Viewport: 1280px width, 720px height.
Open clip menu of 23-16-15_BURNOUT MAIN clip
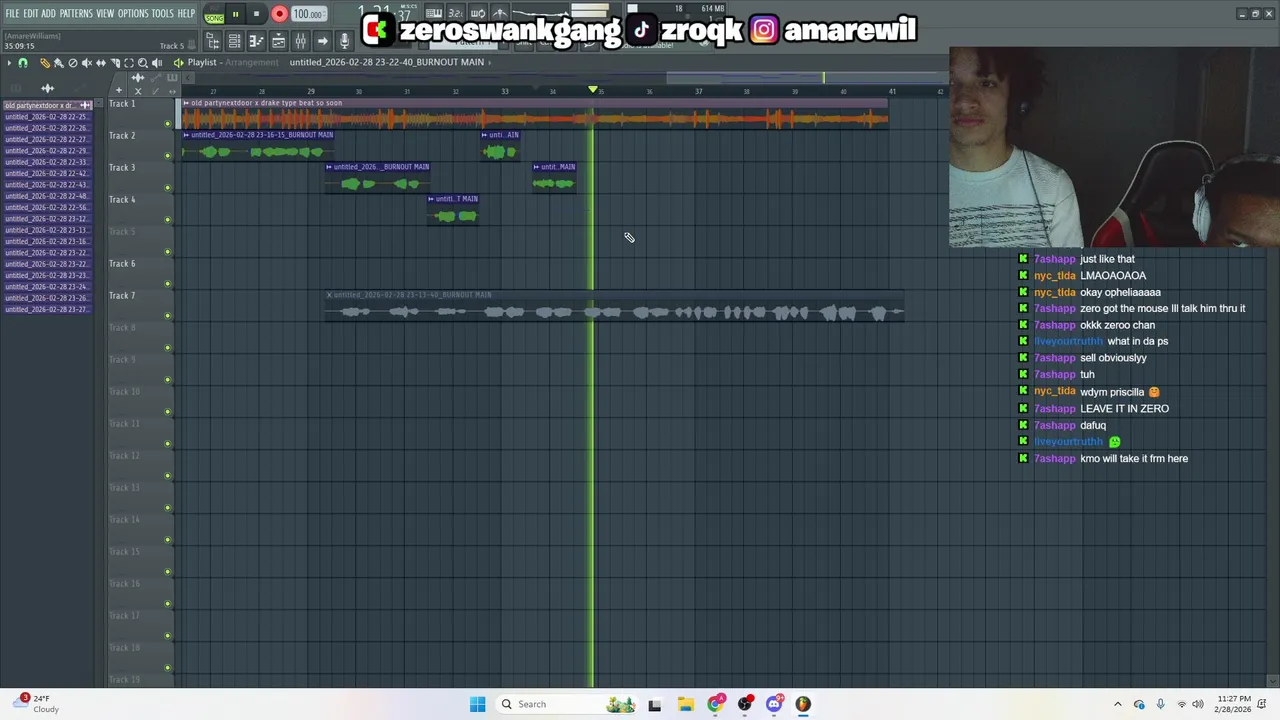point(186,135)
